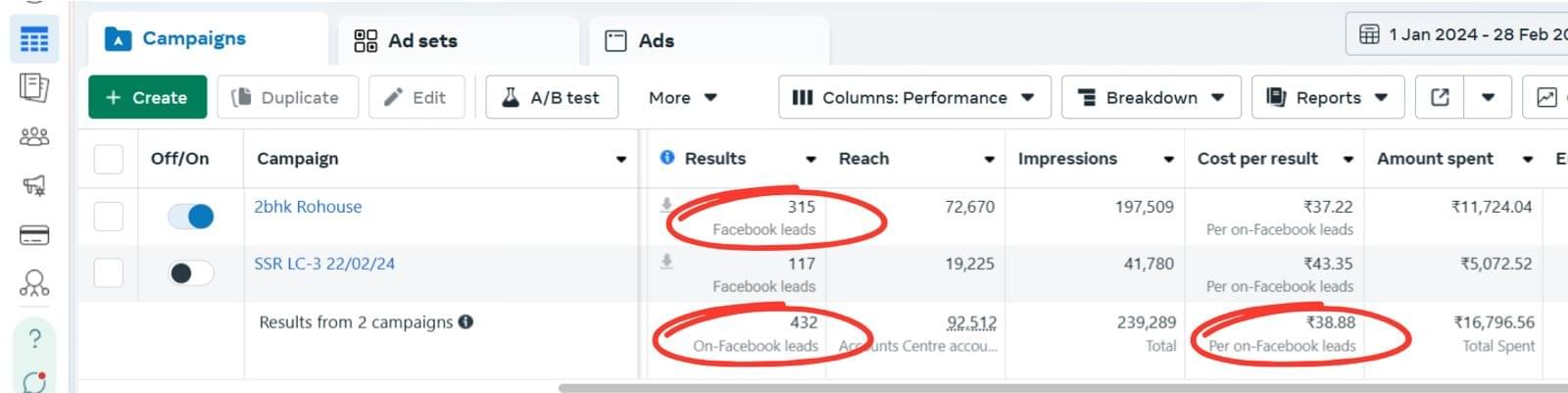Check the 2bhk Rohouse row checkbox
This screenshot has width=1568, height=393.
108,216
